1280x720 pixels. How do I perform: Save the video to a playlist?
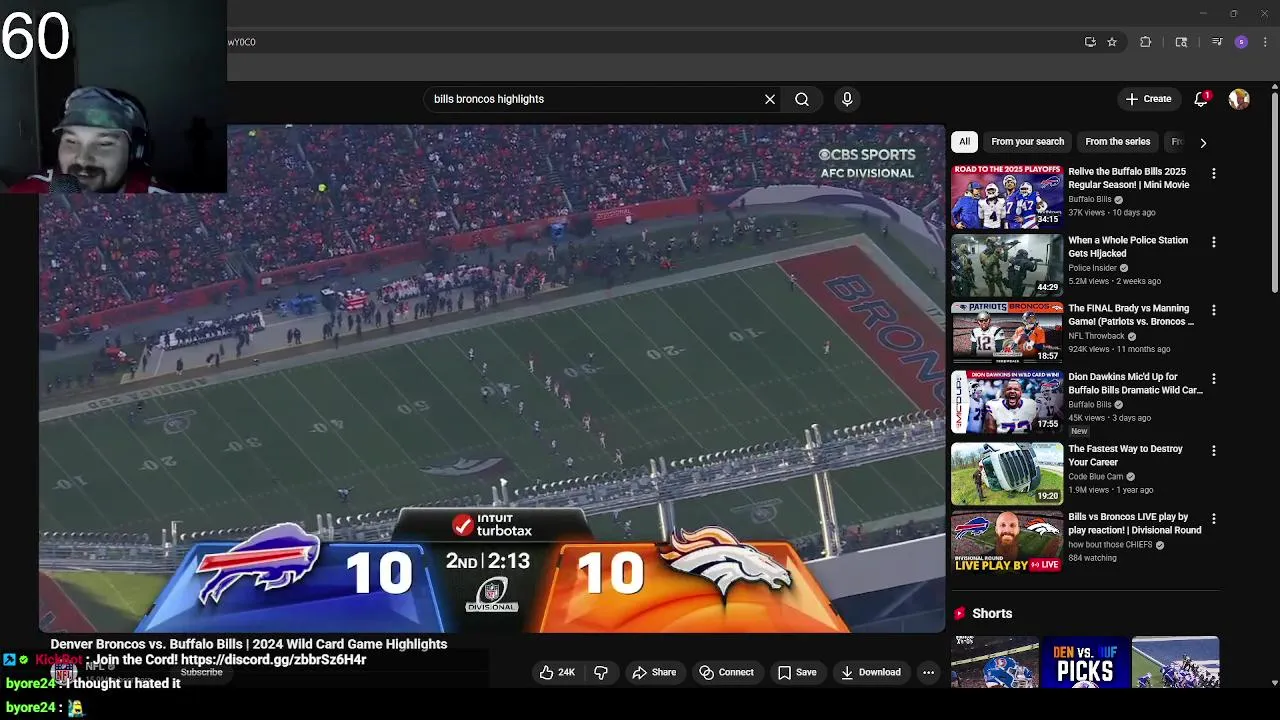point(797,672)
